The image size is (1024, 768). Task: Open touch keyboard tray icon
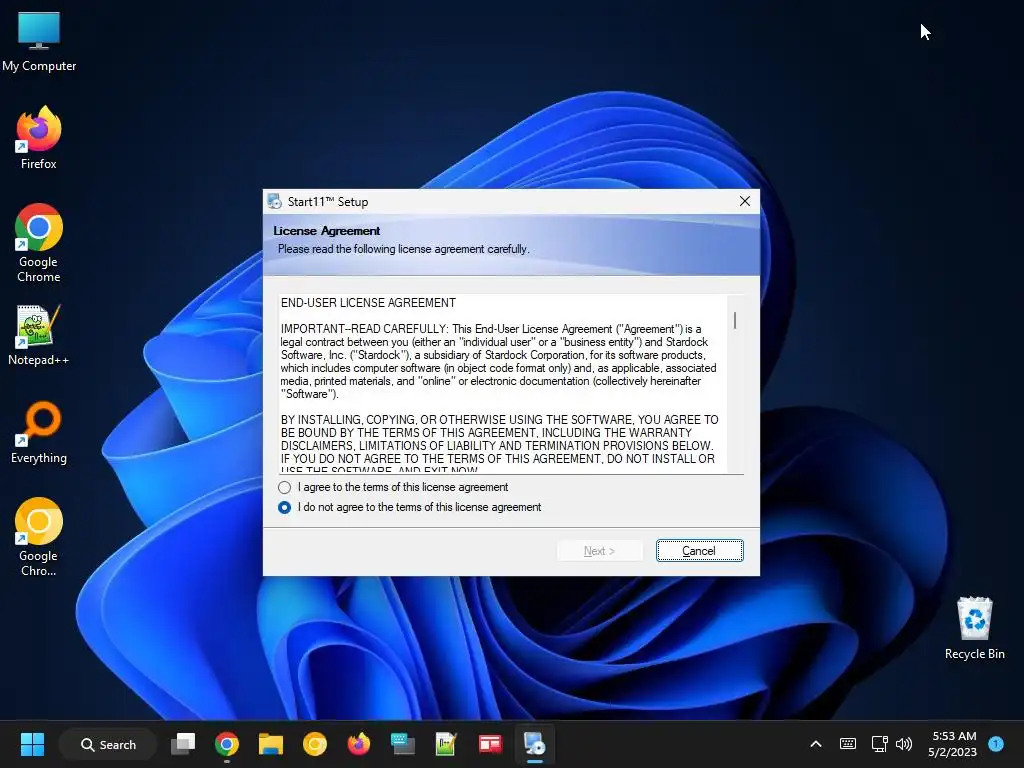pos(848,744)
